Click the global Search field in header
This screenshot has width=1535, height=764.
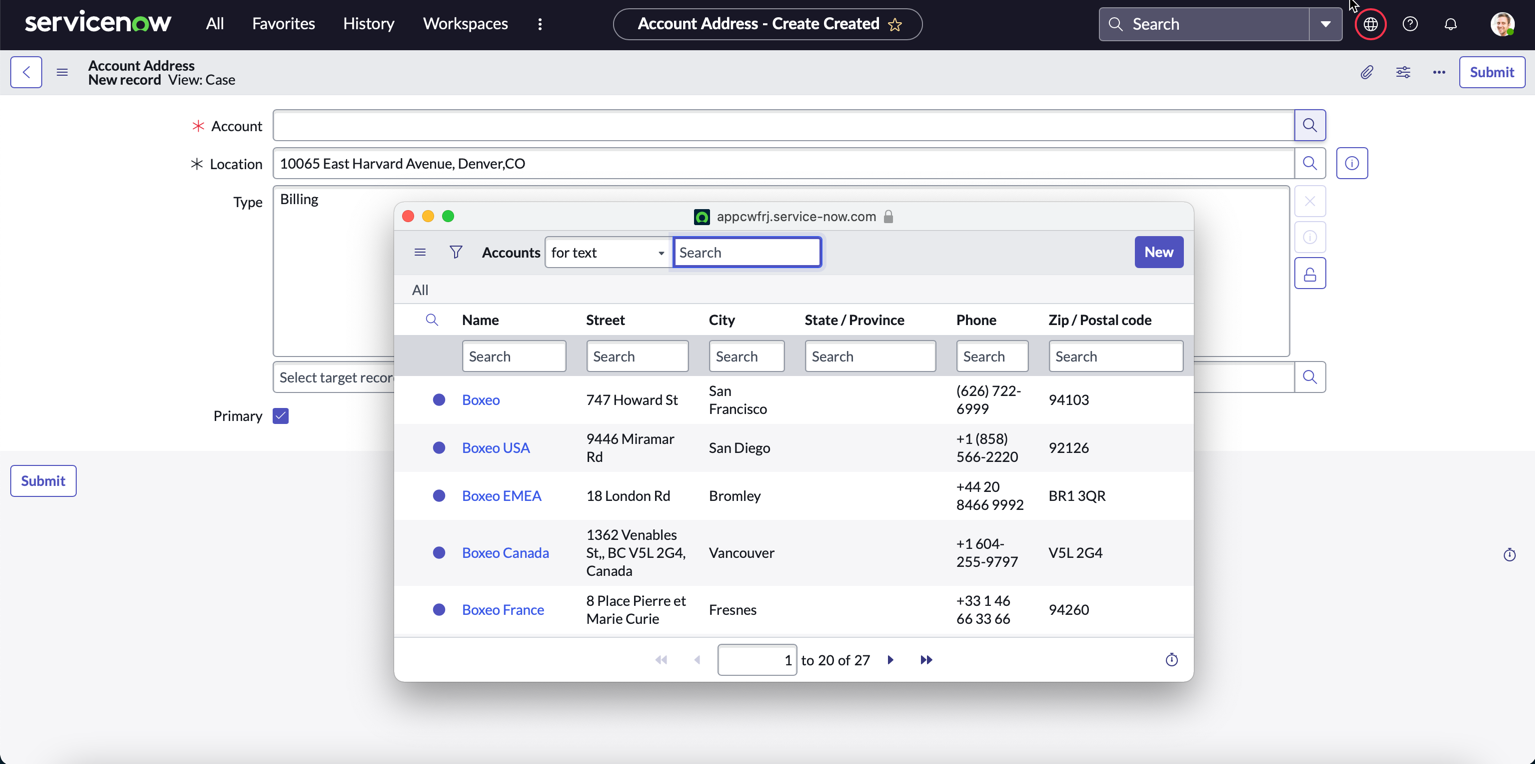pyautogui.click(x=1204, y=24)
